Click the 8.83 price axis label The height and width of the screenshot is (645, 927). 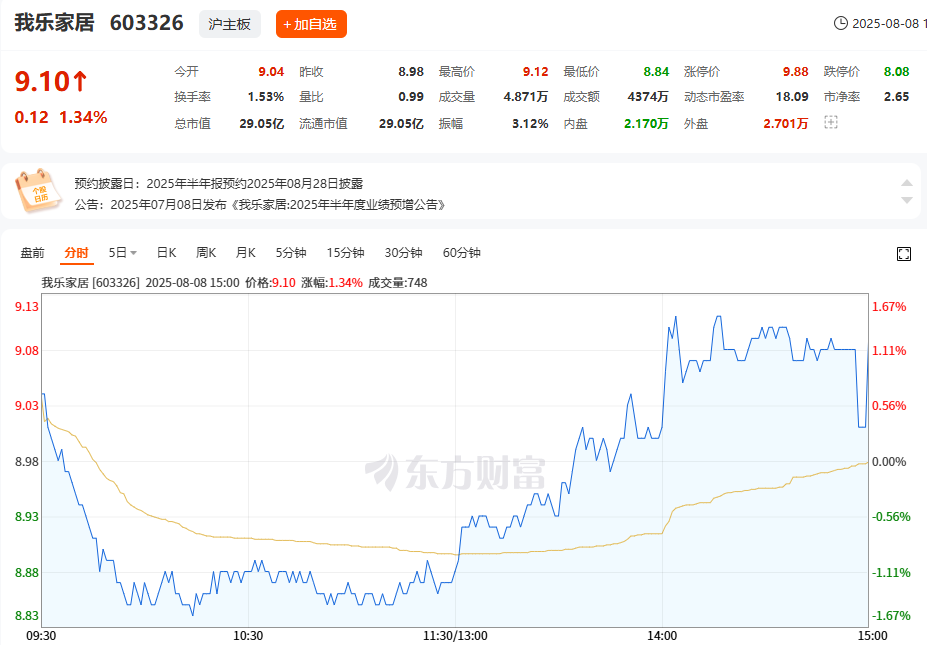27,615
